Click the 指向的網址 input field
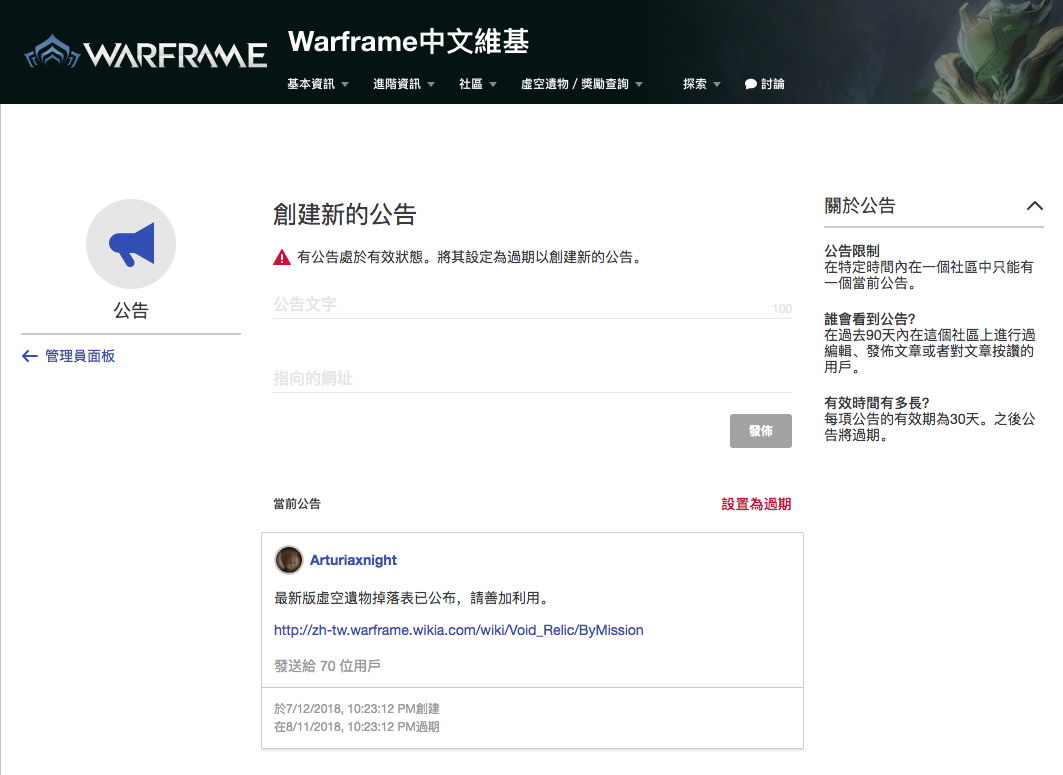The height and width of the screenshot is (775, 1063). pos(532,378)
